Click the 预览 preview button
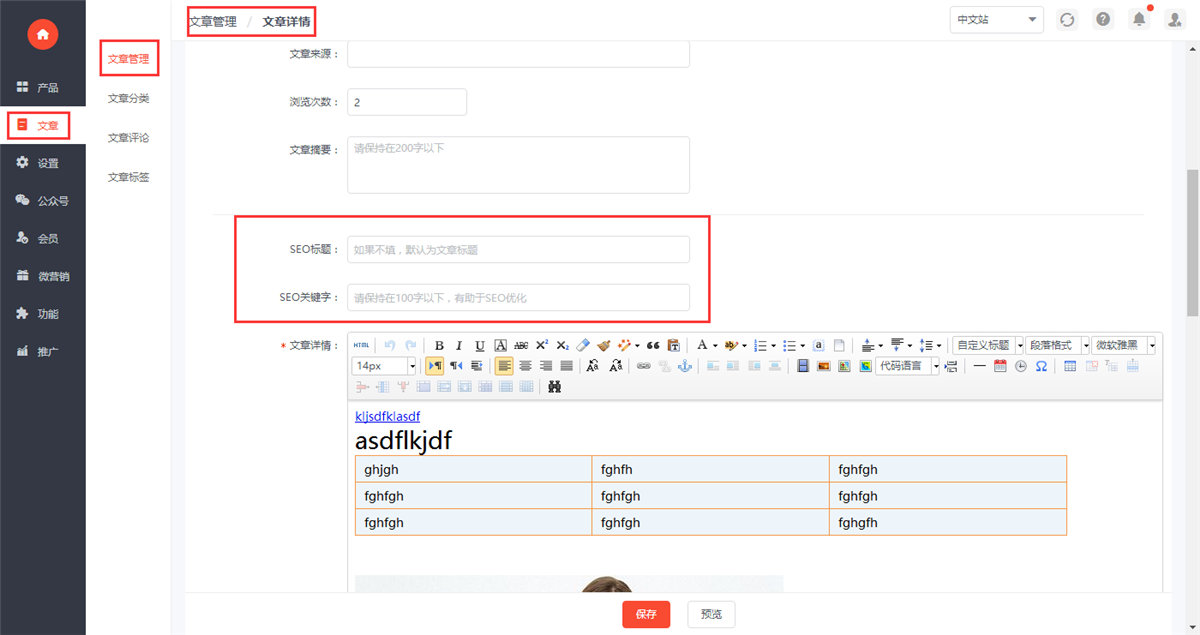Image resolution: width=1200 pixels, height=635 pixels. point(711,614)
